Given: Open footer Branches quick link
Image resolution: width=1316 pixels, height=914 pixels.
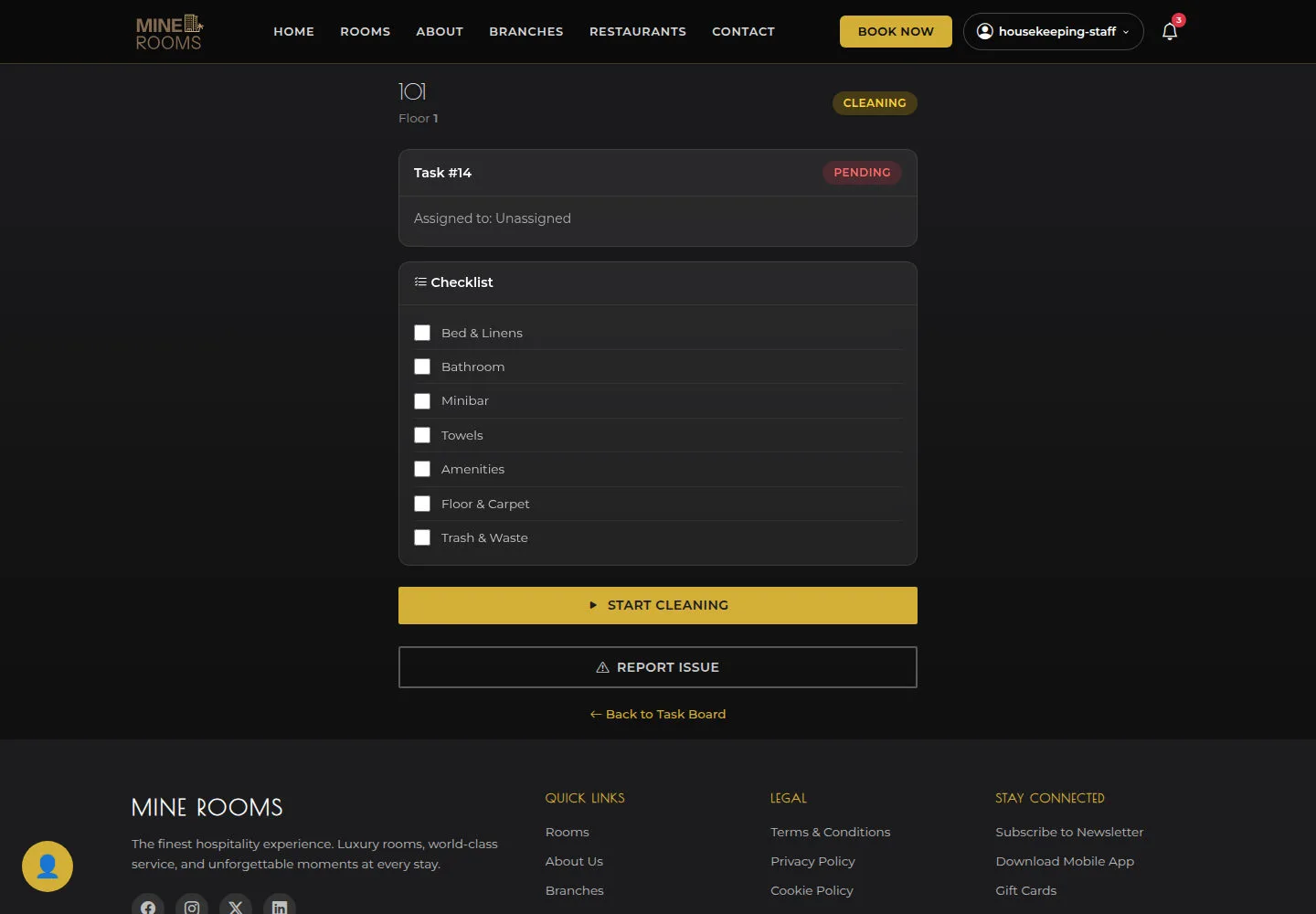Looking at the screenshot, I should coord(575,891).
